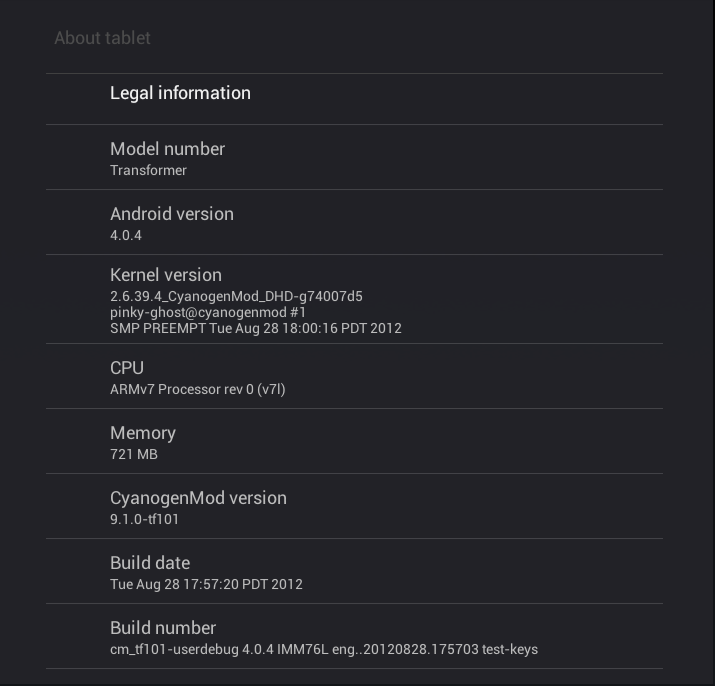Screen dimensions: 715x686
Task: Click the 9.1.0-tf101 version value
Action: point(144,519)
